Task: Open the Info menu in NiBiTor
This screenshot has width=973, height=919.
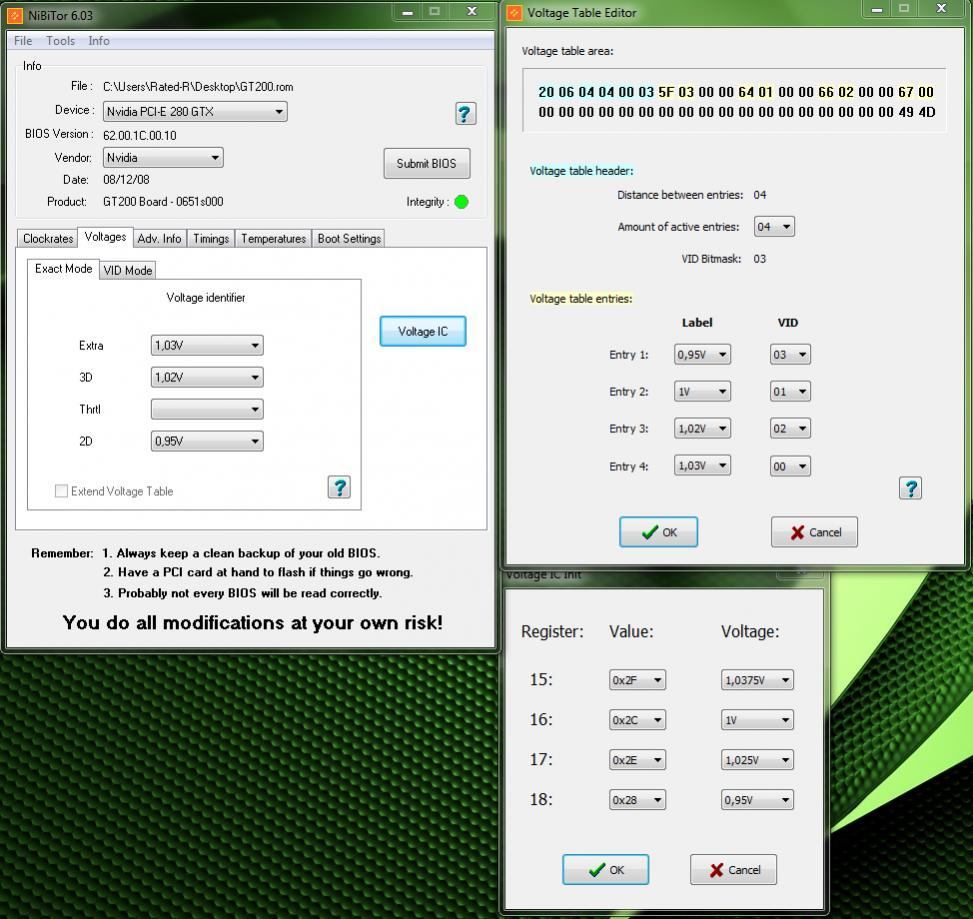Action: tap(99, 41)
